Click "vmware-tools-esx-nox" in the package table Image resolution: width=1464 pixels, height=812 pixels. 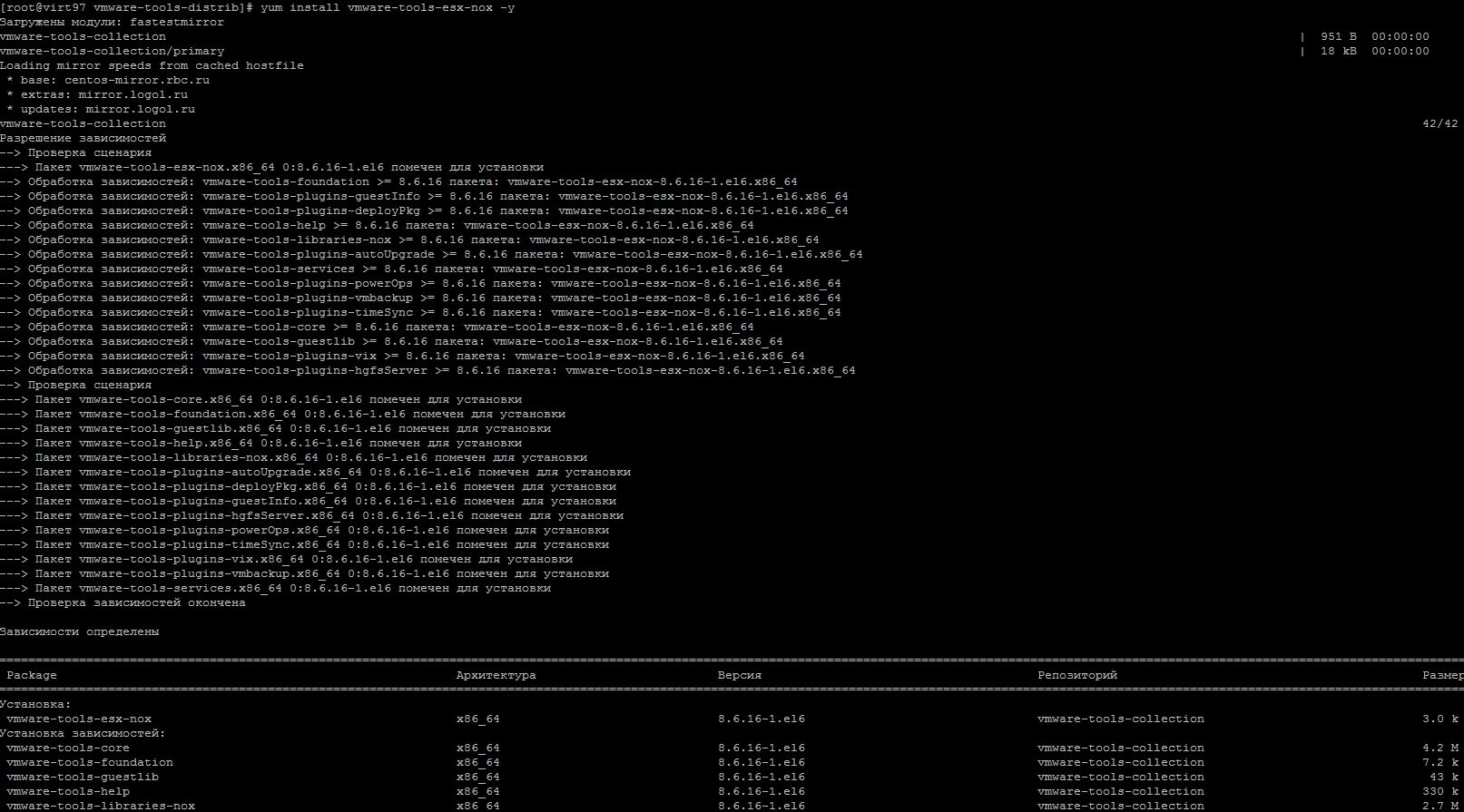tap(79, 719)
